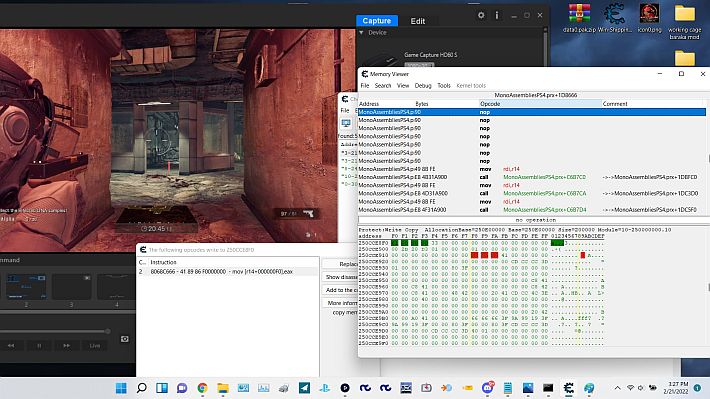Show hidden system tray icons chevron
Screen dimensions: 710x399
pyautogui.click(x=617, y=388)
